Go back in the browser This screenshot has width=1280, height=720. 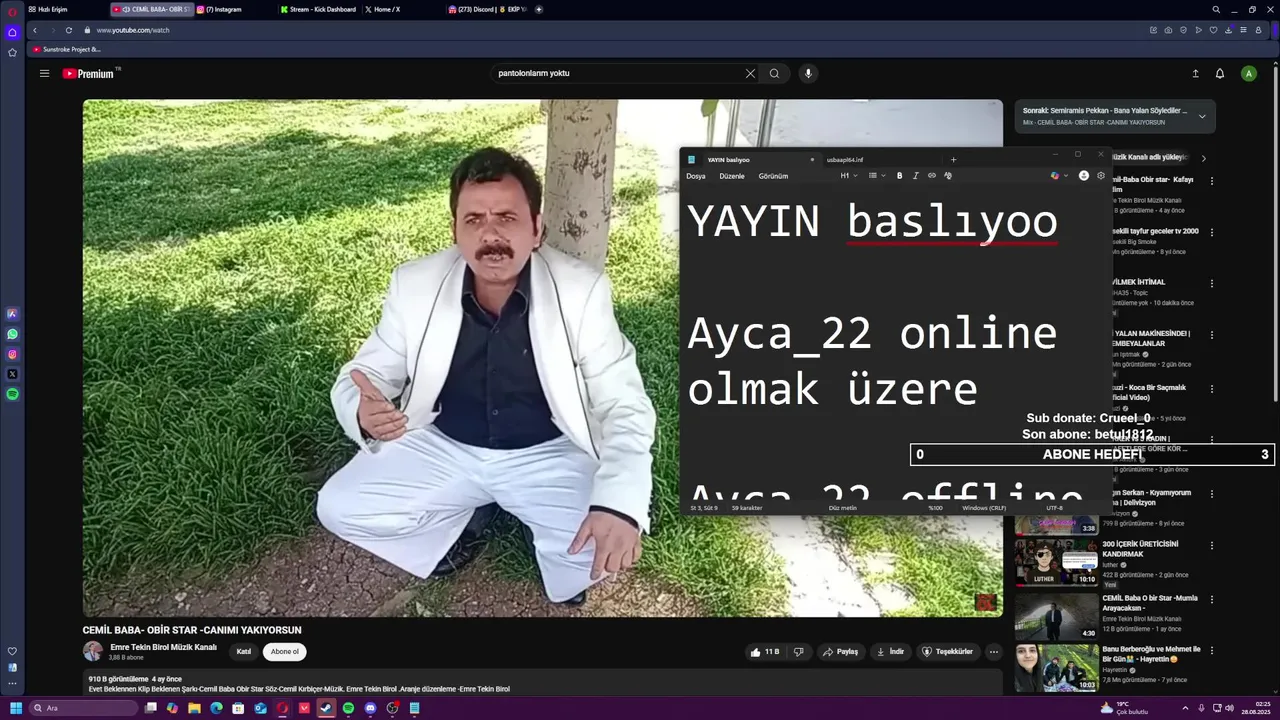(35, 30)
